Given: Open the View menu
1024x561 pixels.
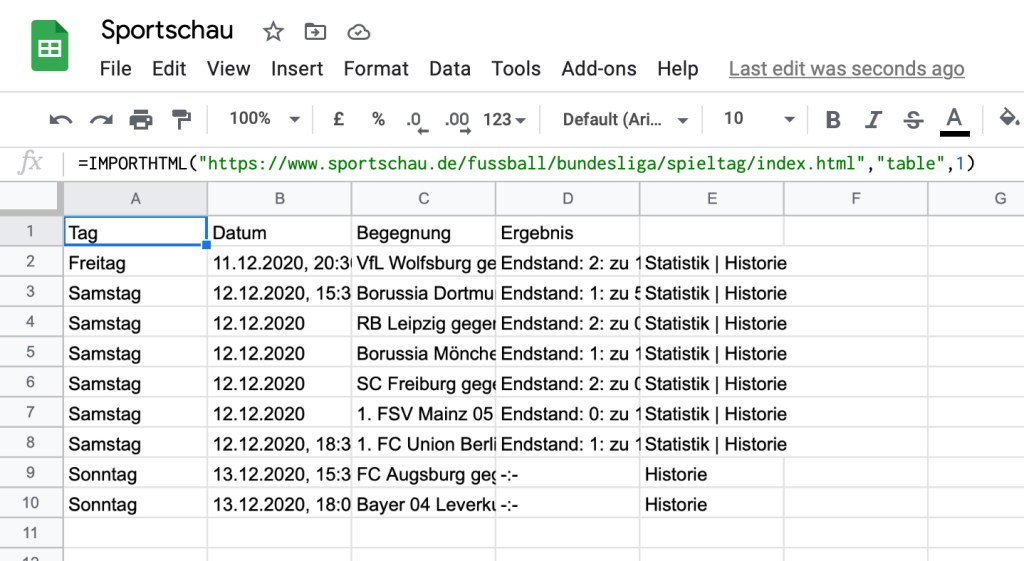Looking at the screenshot, I should point(229,69).
